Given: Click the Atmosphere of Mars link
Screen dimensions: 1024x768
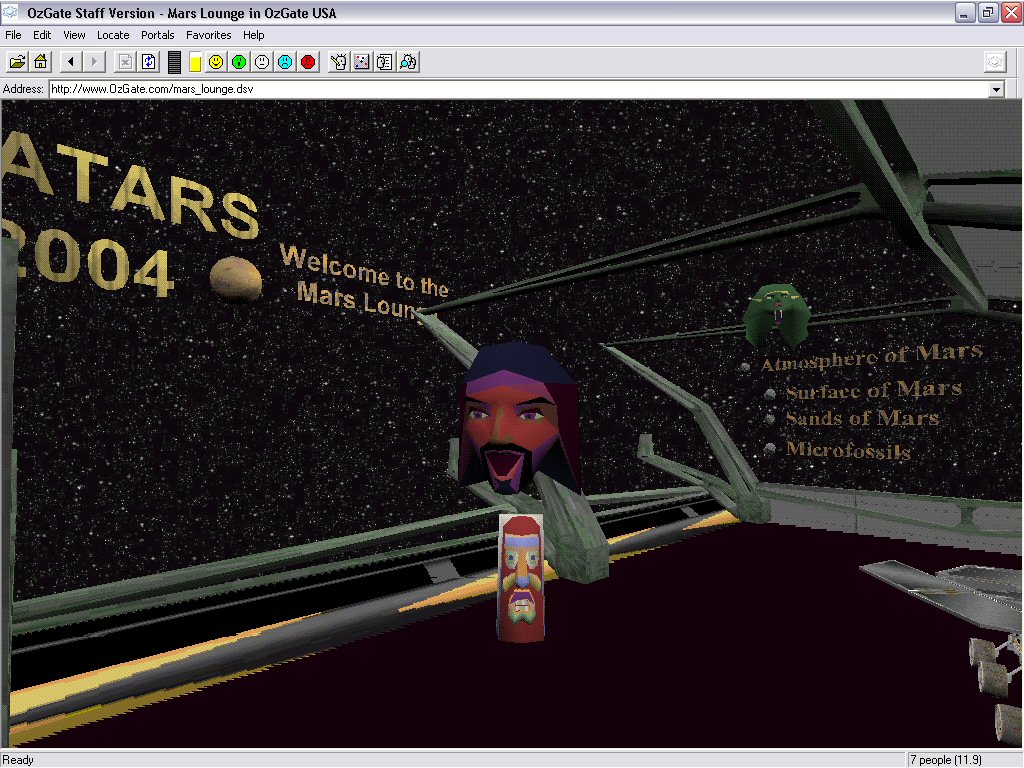Looking at the screenshot, I should coord(871,357).
